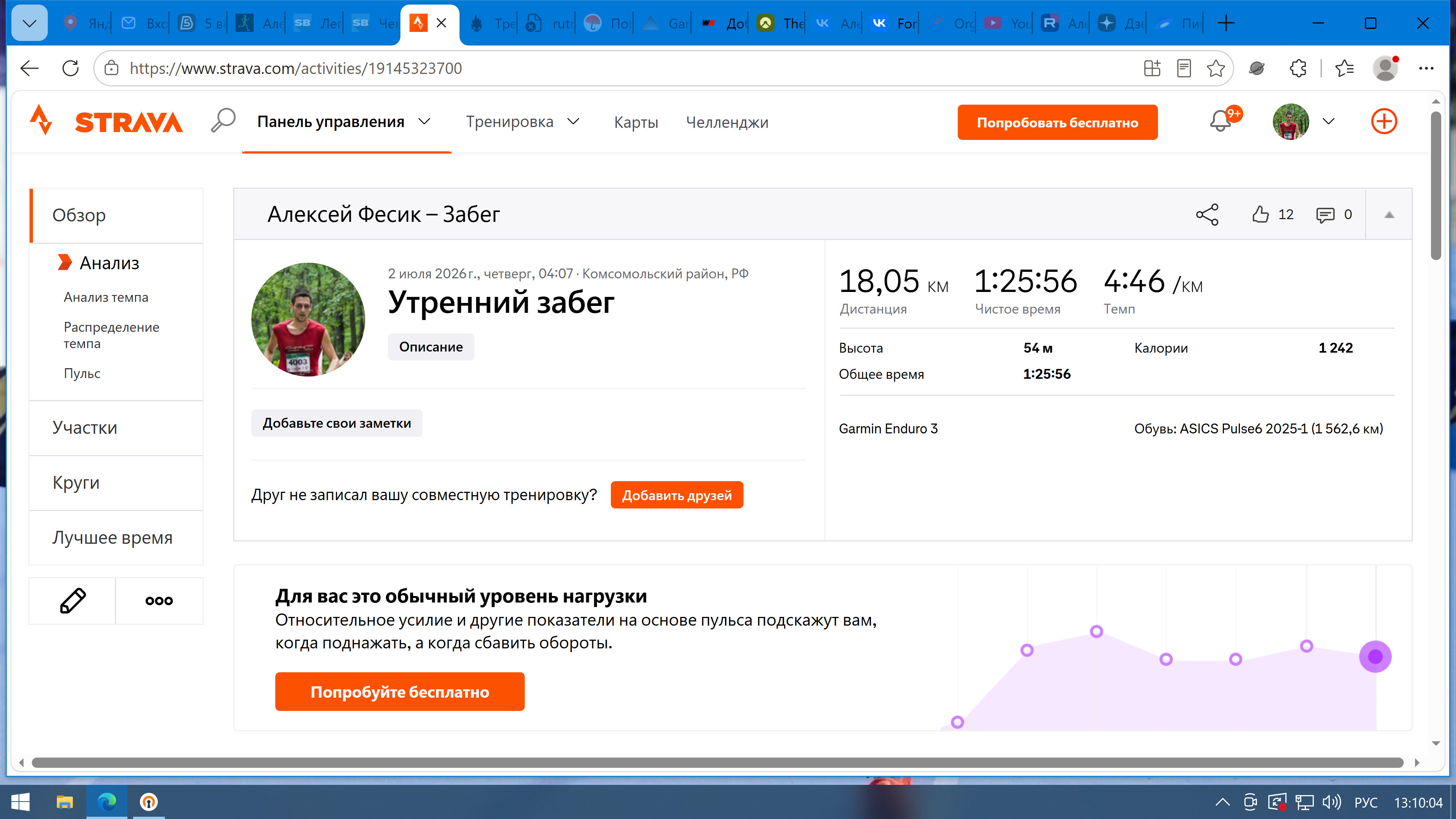View site information lock icon
Viewport: 1456px width, 819px height.
pyautogui.click(x=111, y=68)
